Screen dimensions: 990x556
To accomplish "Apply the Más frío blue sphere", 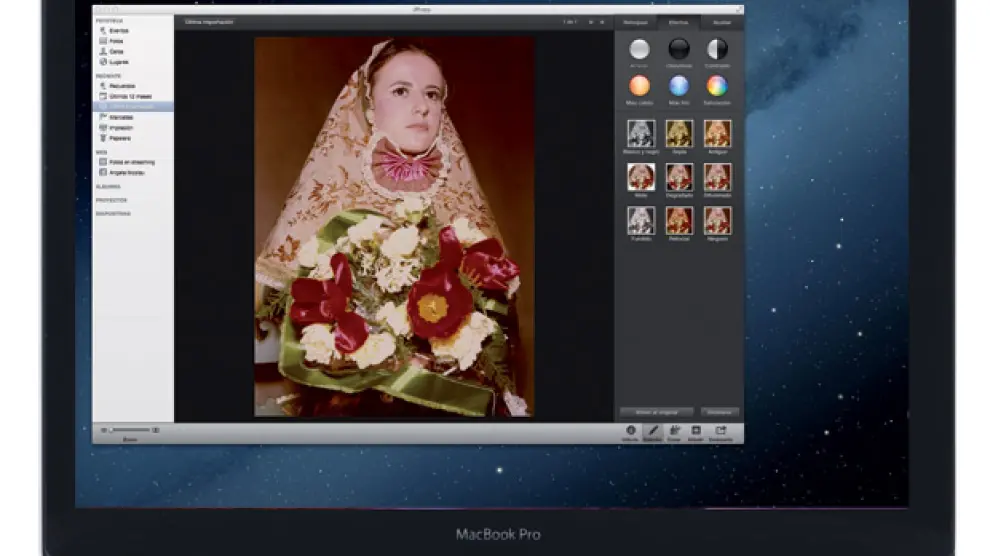I will click(679, 86).
